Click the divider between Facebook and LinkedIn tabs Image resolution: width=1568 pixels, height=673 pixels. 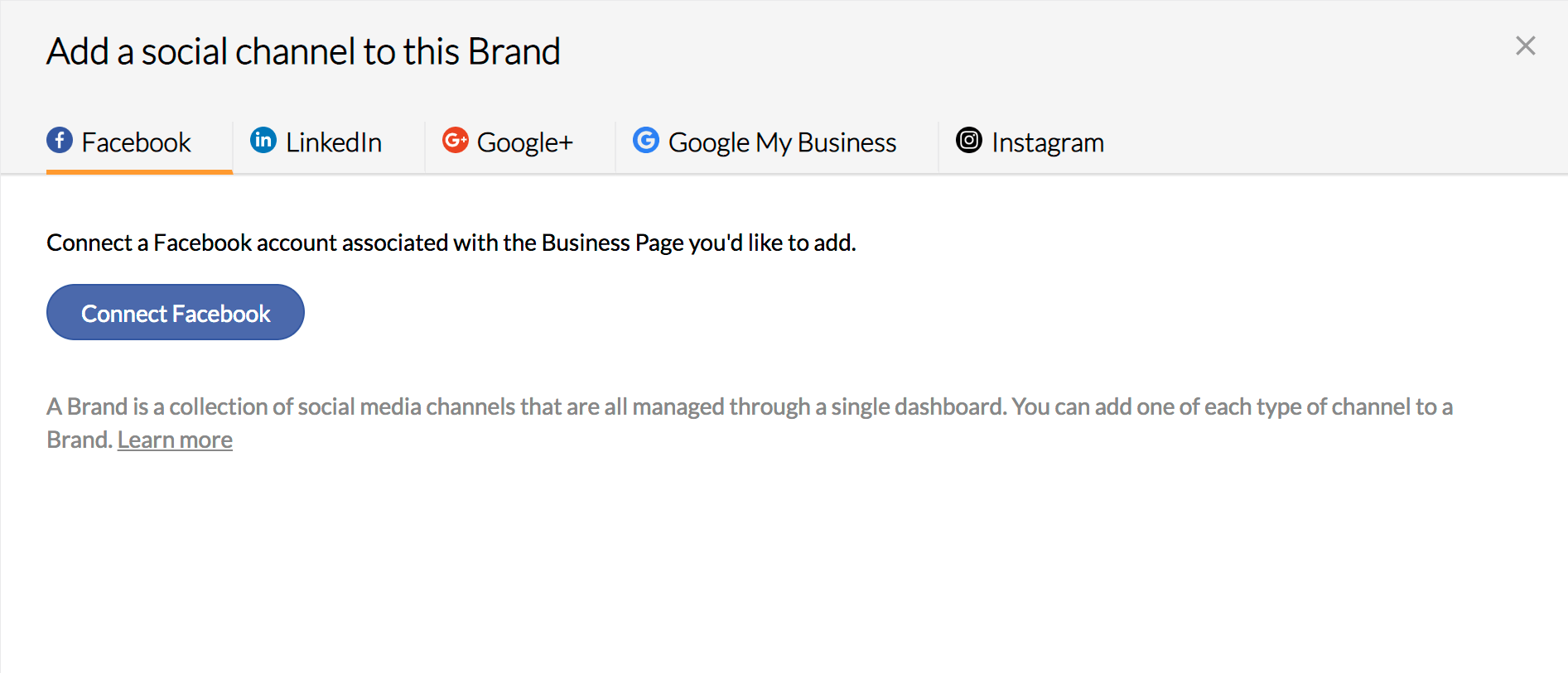233,145
